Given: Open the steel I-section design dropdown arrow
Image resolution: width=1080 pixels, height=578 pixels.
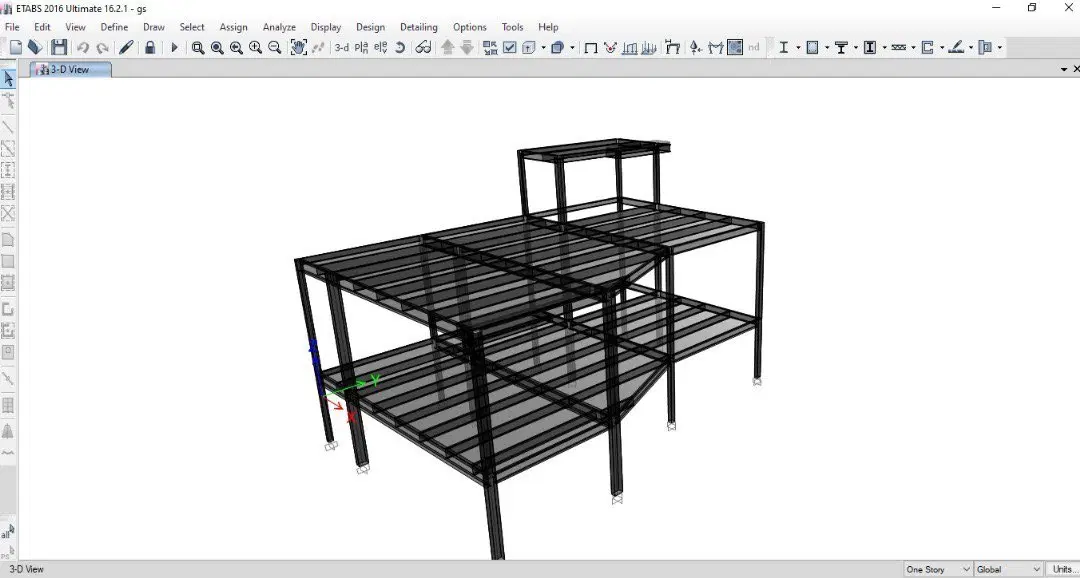Looking at the screenshot, I should 798,48.
